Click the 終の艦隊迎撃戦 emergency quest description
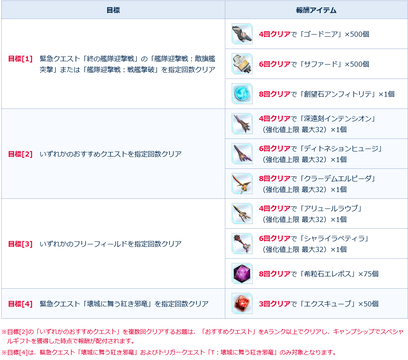 point(127,64)
